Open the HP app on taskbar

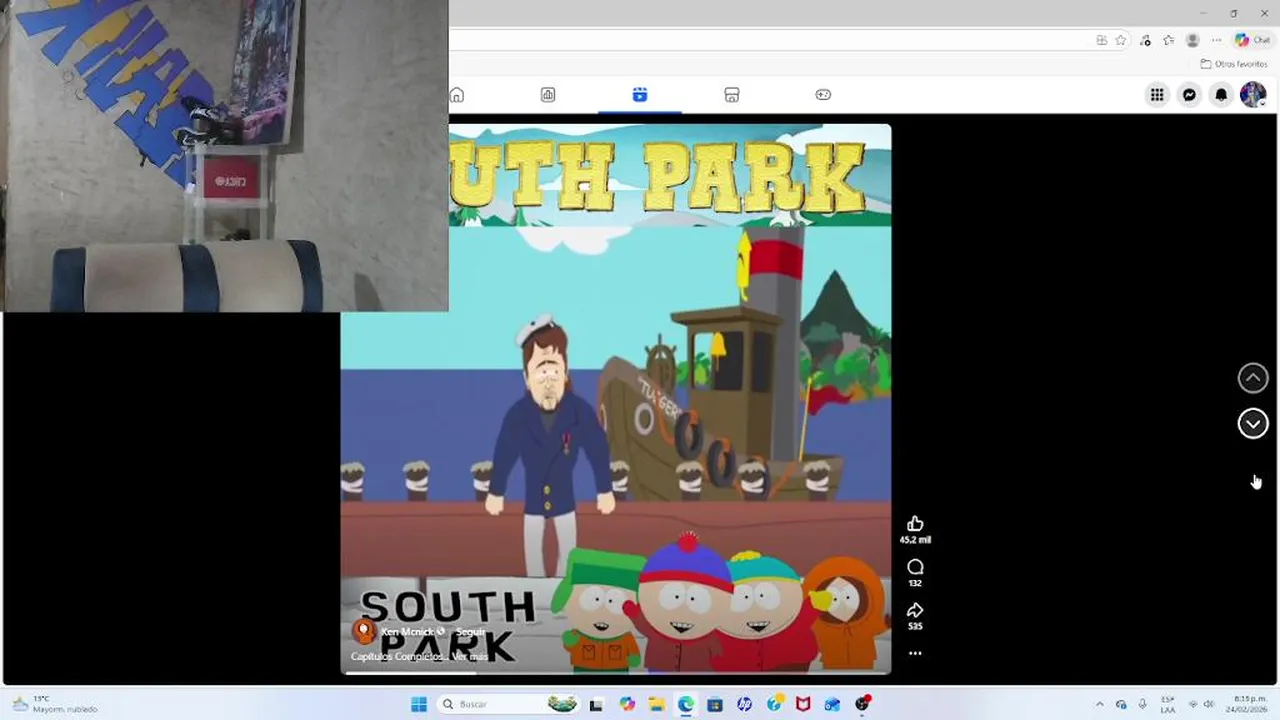tap(744, 704)
